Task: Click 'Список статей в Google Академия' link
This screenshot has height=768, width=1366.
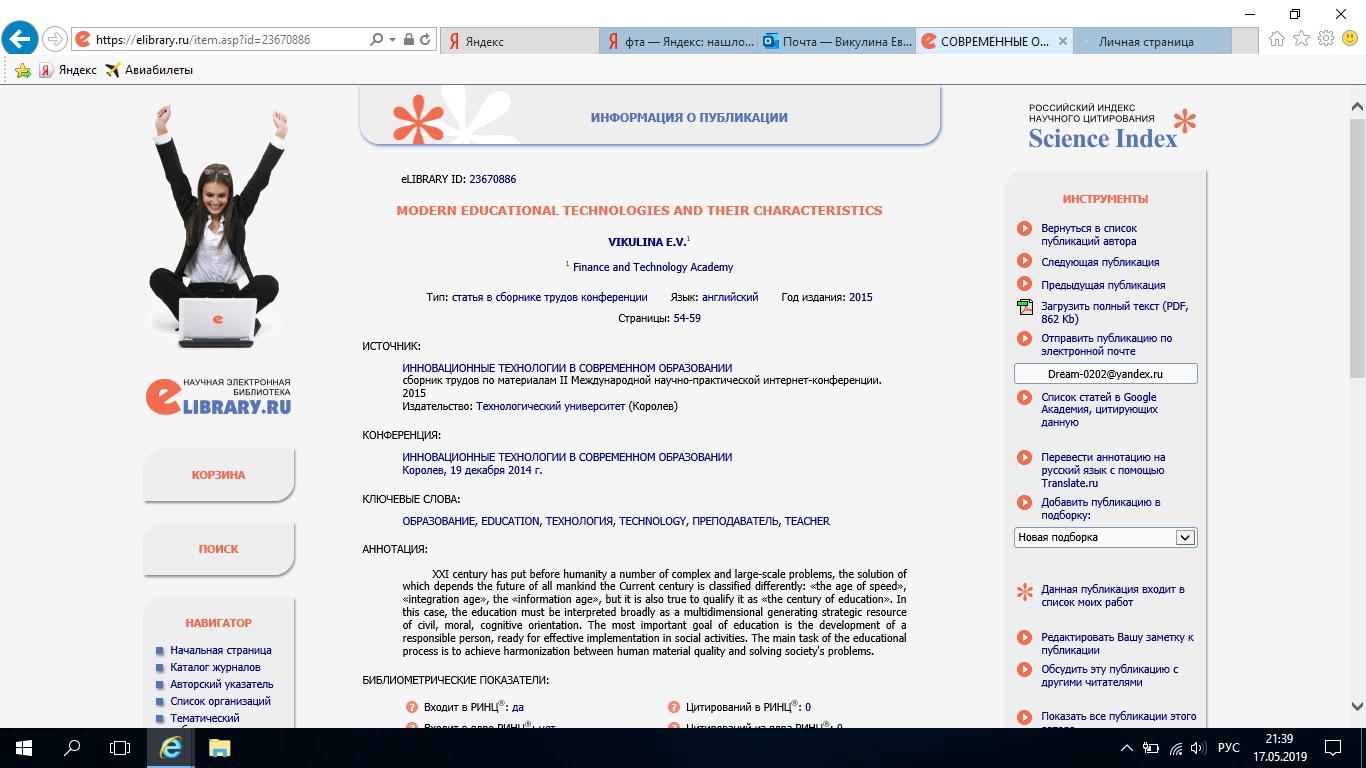Action: [1099, 410]
